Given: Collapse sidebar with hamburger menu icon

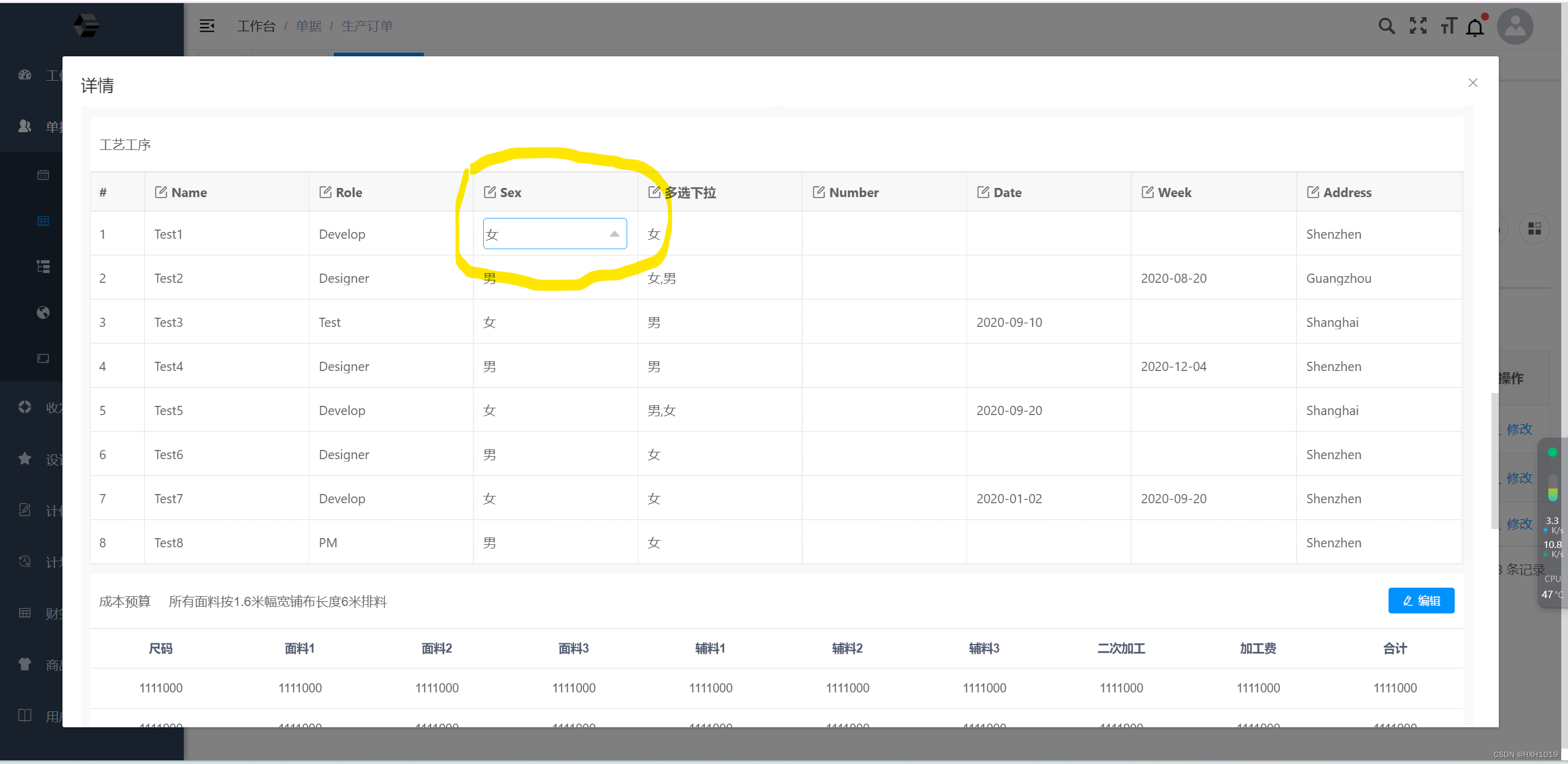Looking at the screenshot, I should pos(207,26).
